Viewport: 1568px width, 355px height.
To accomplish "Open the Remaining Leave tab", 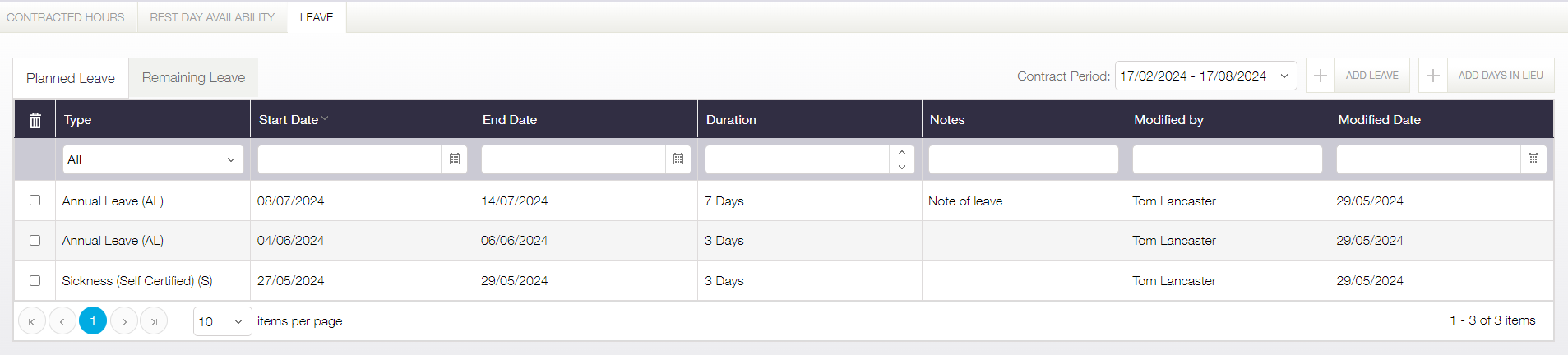I will point(193,78).
